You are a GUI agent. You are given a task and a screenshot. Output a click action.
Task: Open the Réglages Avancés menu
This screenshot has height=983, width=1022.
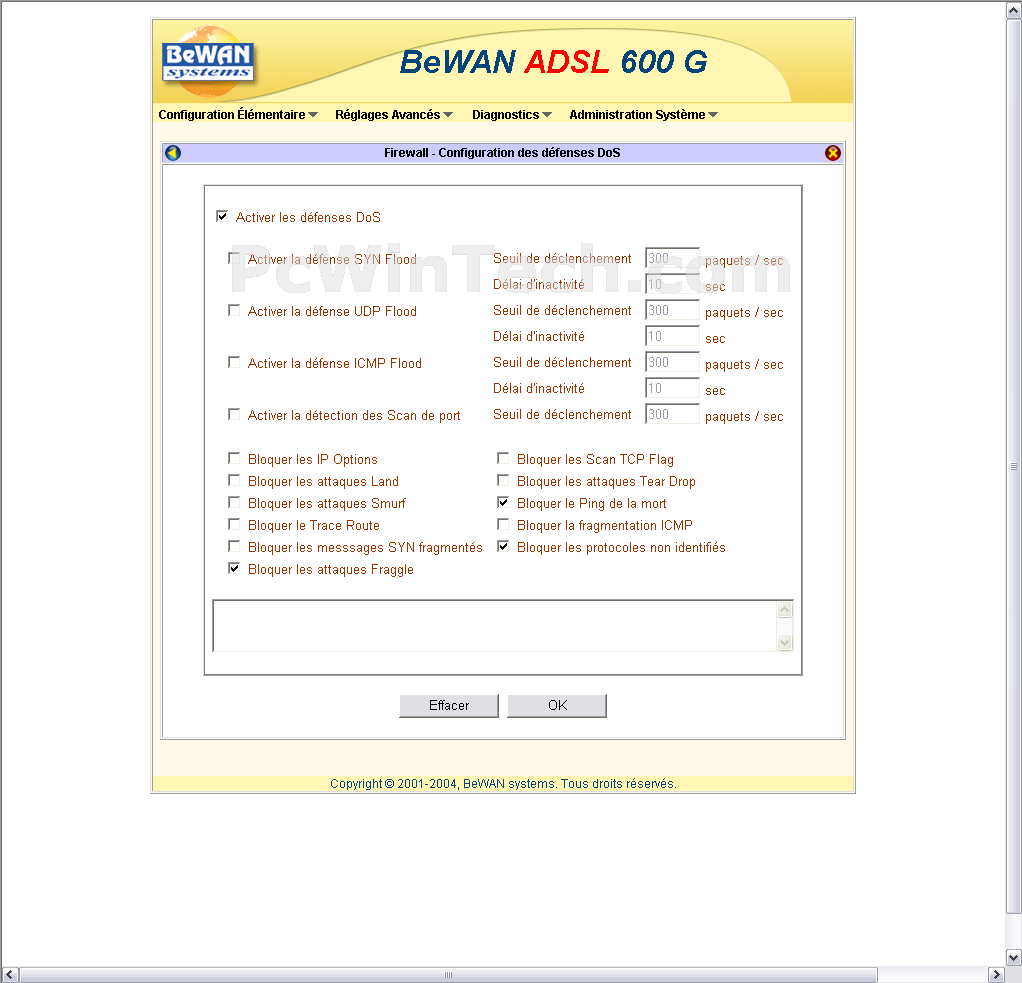[x=394, y=115]
